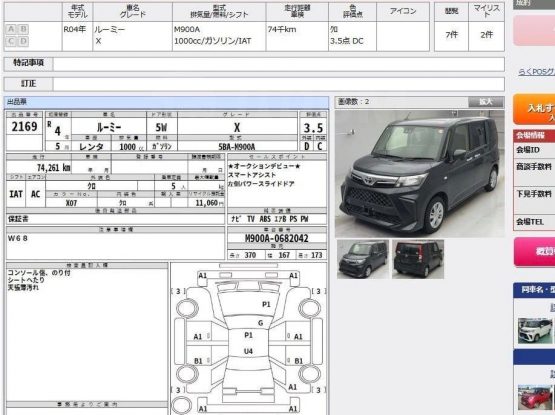This screenshot has width=555, height=415.
Task: Click the ルーミー car name in the top table
Action: 109,29
